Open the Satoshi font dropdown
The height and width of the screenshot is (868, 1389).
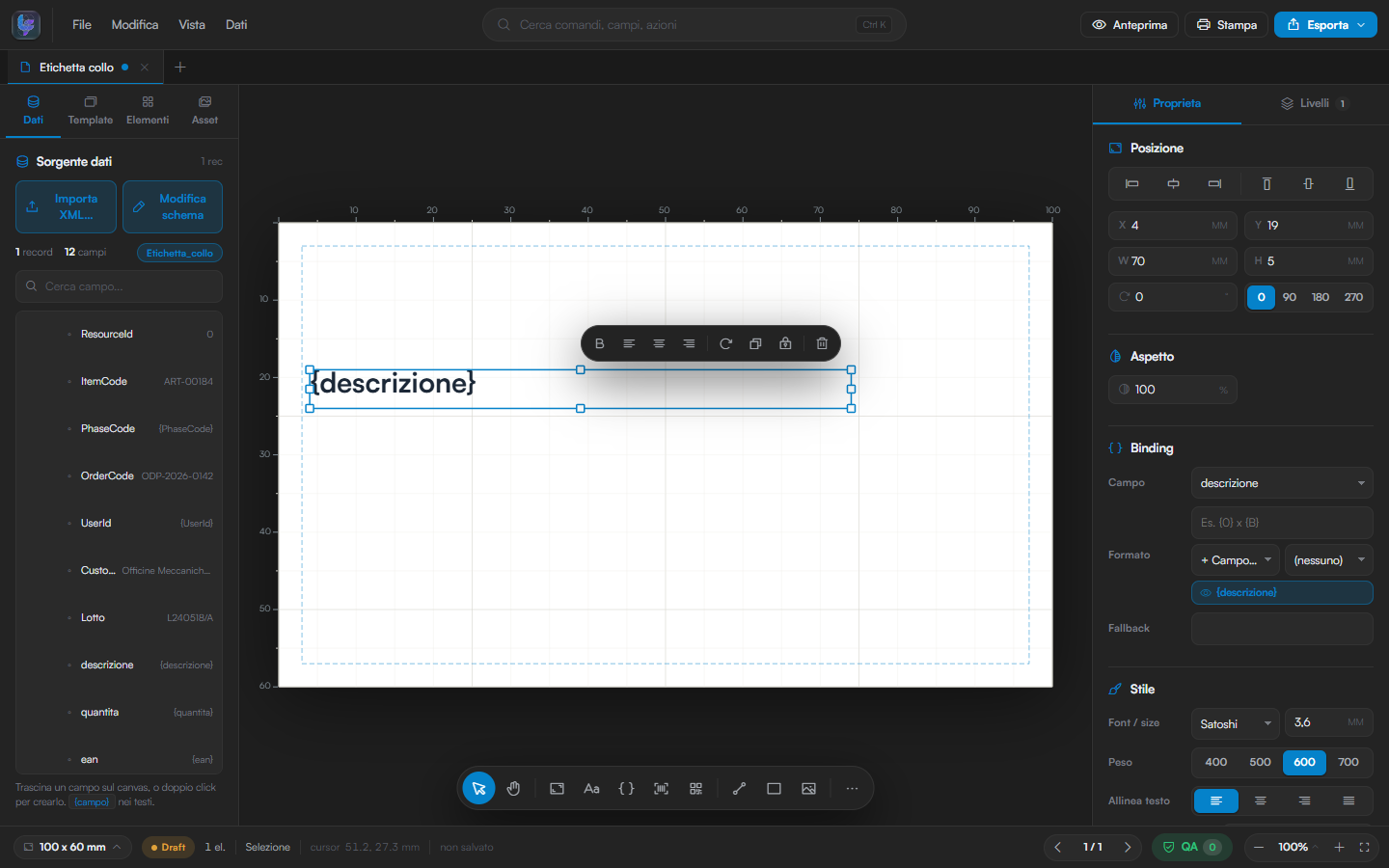click(x=1236, y=723)
